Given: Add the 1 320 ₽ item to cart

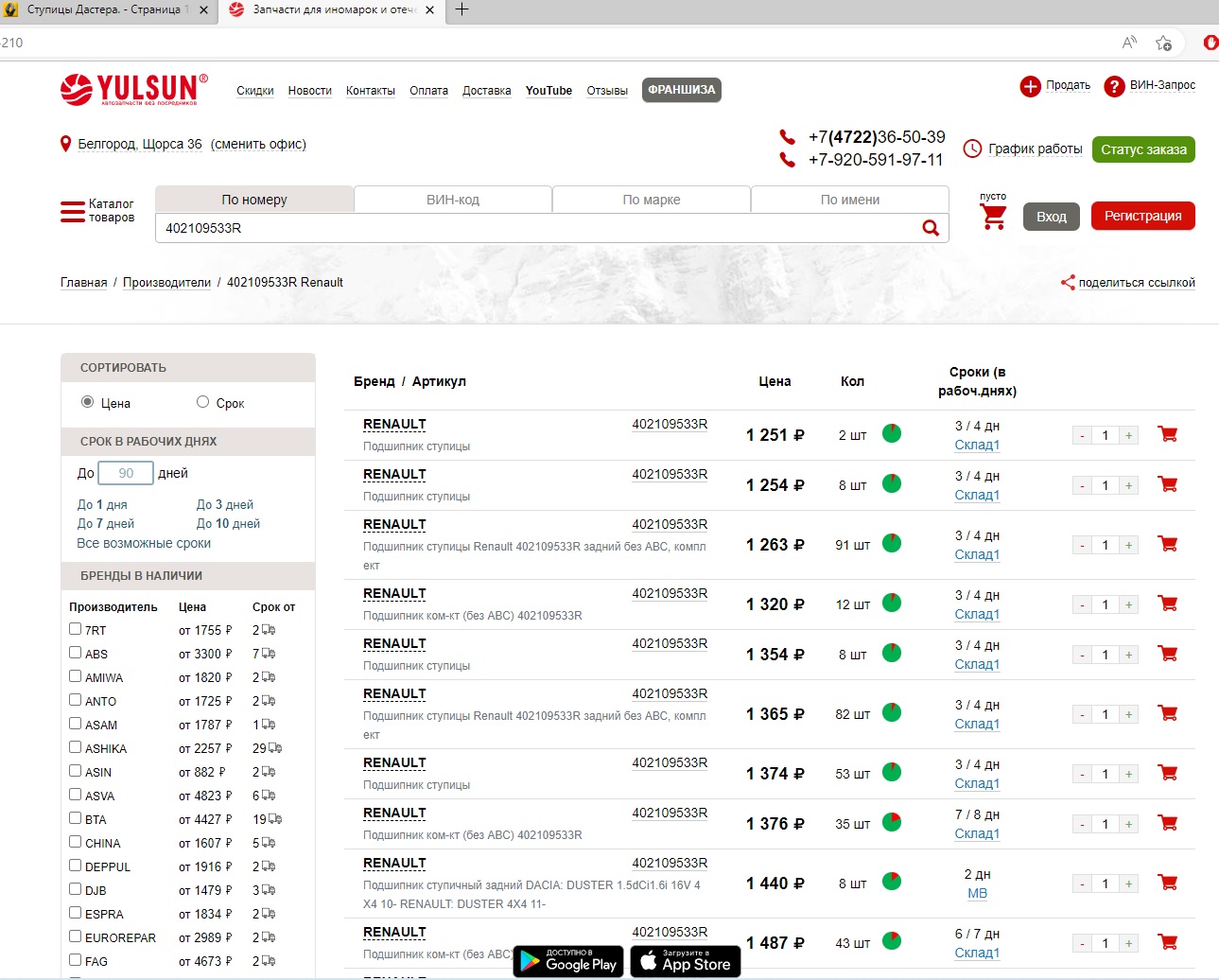Looking at the screenshot, I should [1168, 604].
